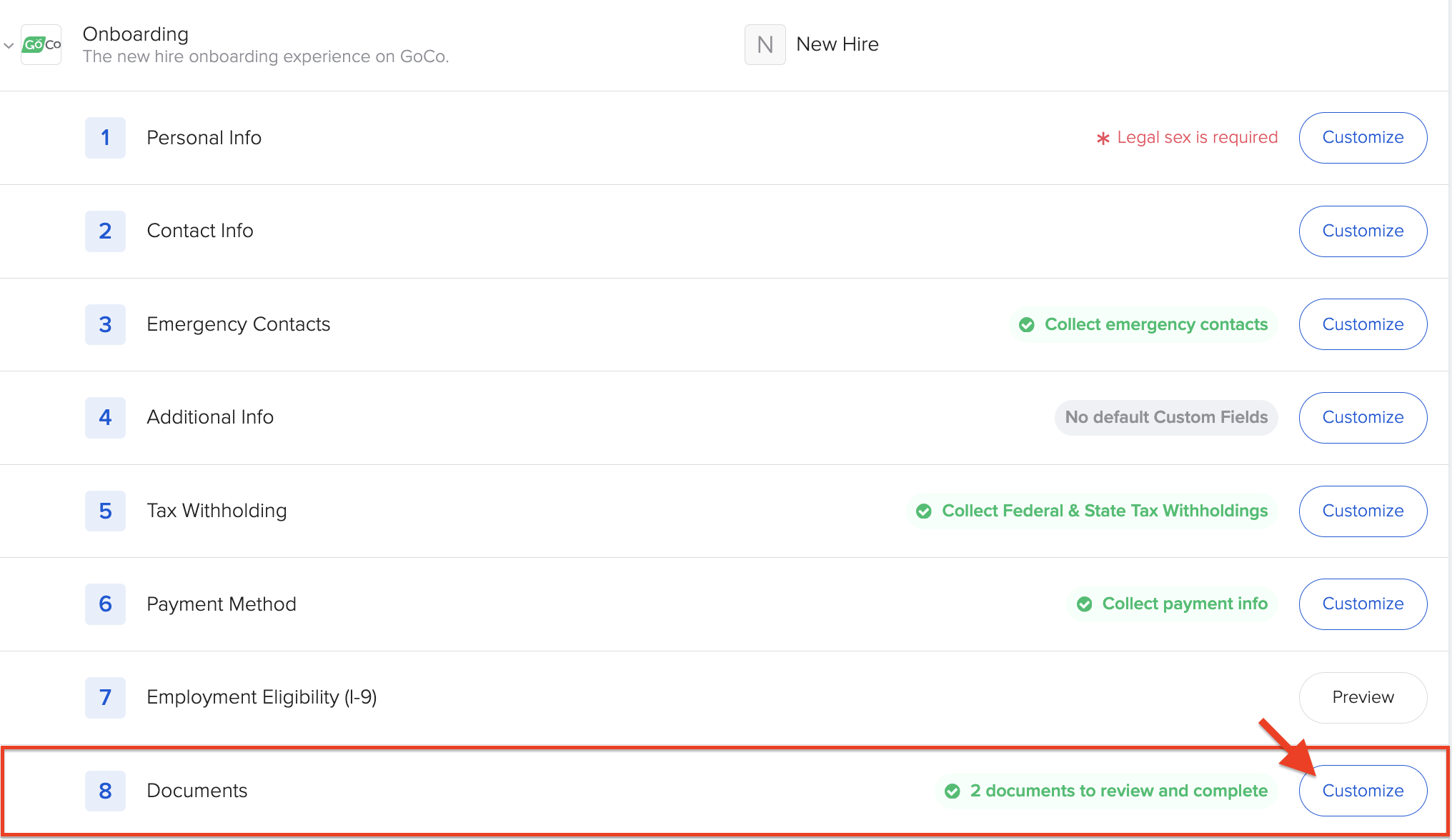Click the step 5 badge next to Tax Withholding
This screenshot has width=1452, height=840.
[x=105, y=511]
